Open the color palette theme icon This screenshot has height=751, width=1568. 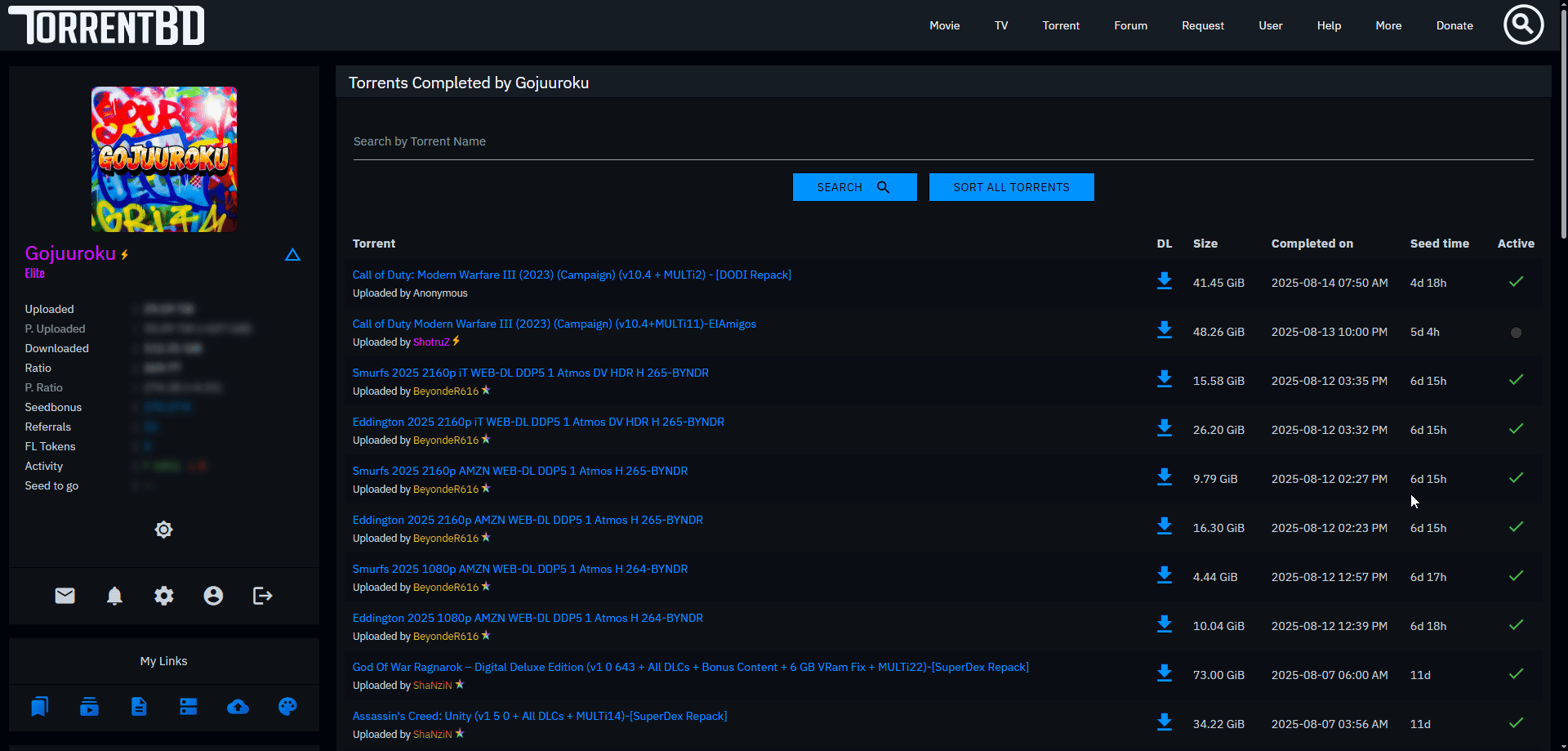(x=287, y=707)
